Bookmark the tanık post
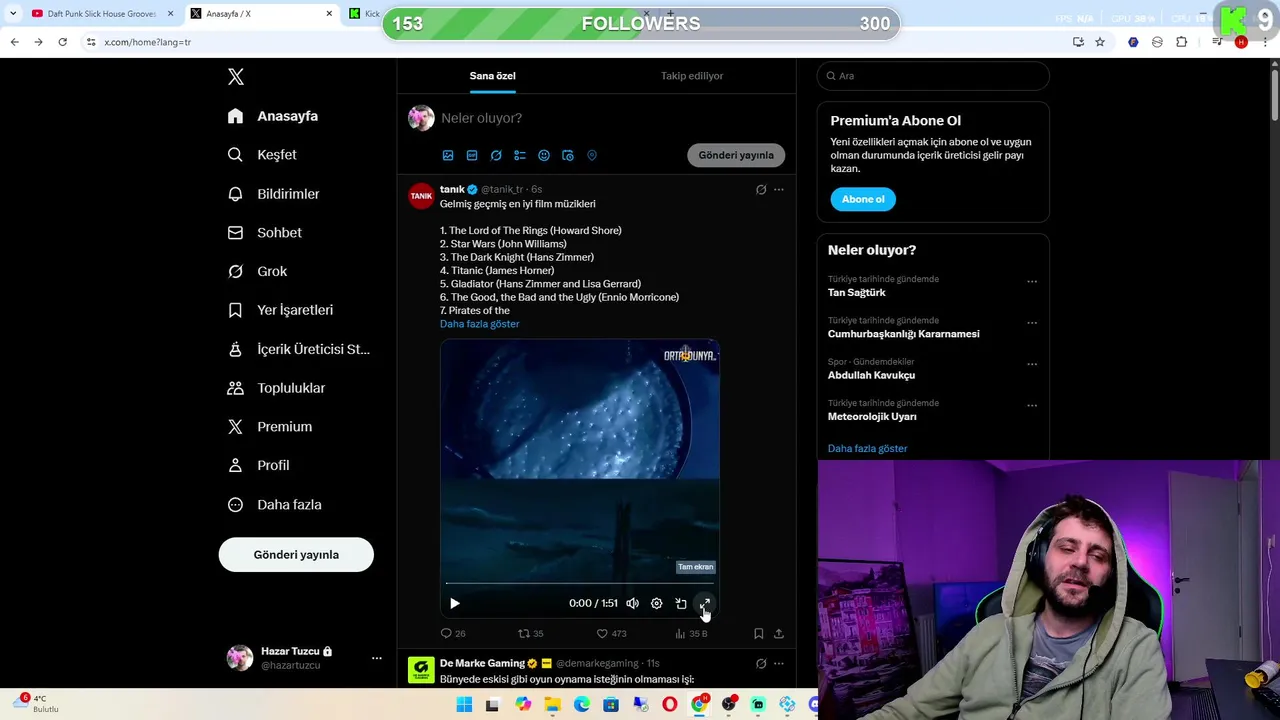Image resolution: width=1280 pixels, height=720 pixels. 759,633
